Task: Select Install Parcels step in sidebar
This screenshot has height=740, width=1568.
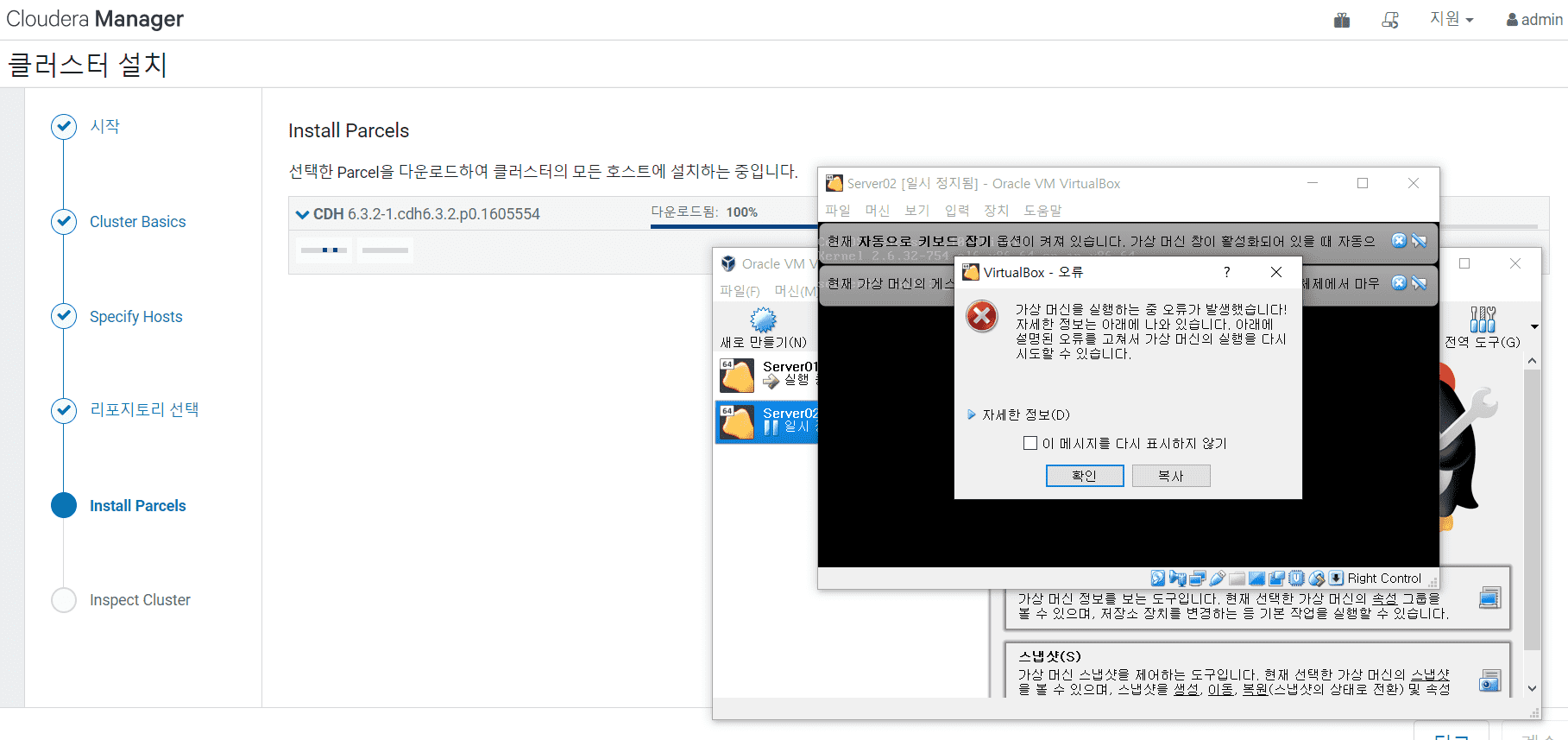Action: click(137, 506)
